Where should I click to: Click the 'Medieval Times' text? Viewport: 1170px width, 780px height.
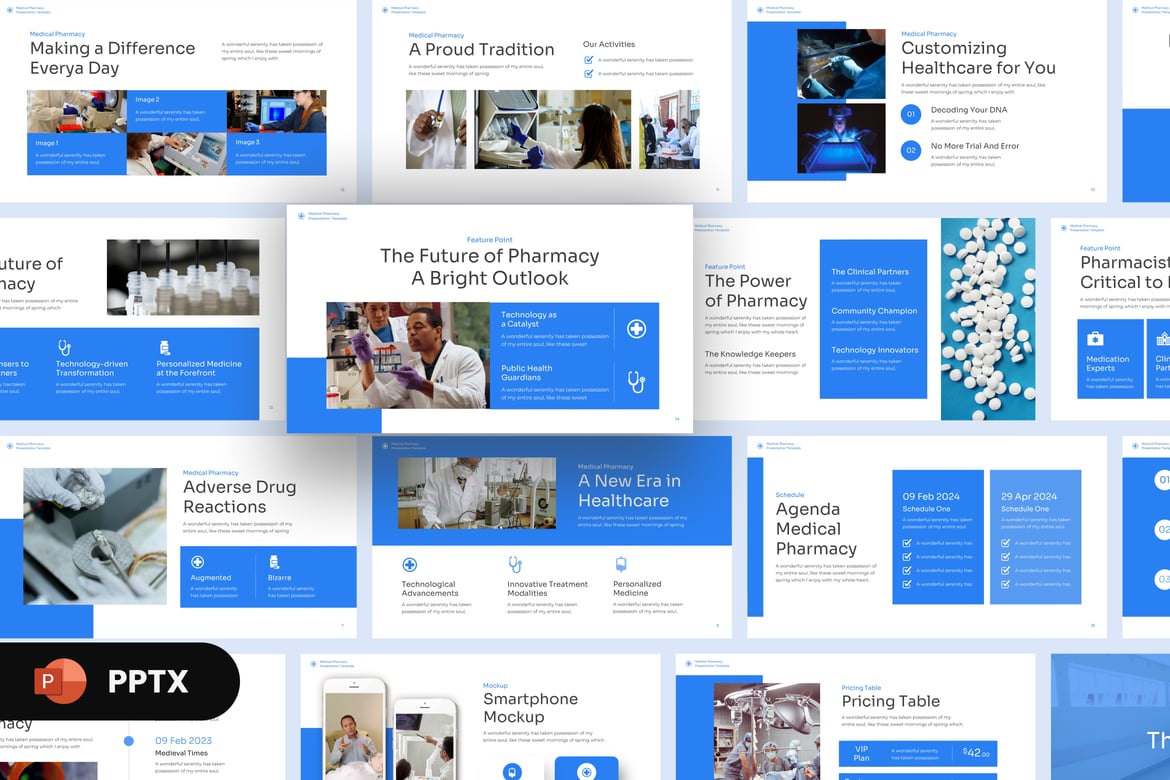(181, 753)
